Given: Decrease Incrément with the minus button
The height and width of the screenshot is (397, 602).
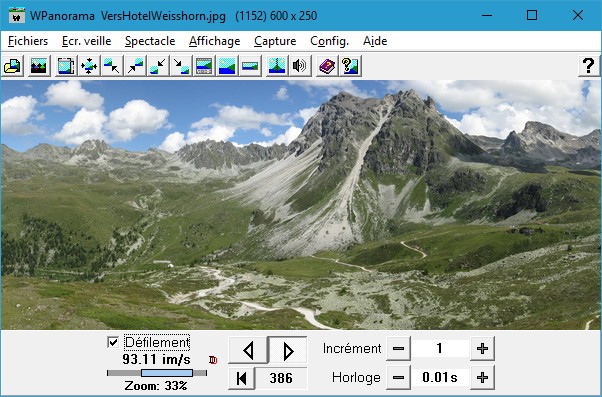Looking at the screenshot, I should tap(399, 349).
